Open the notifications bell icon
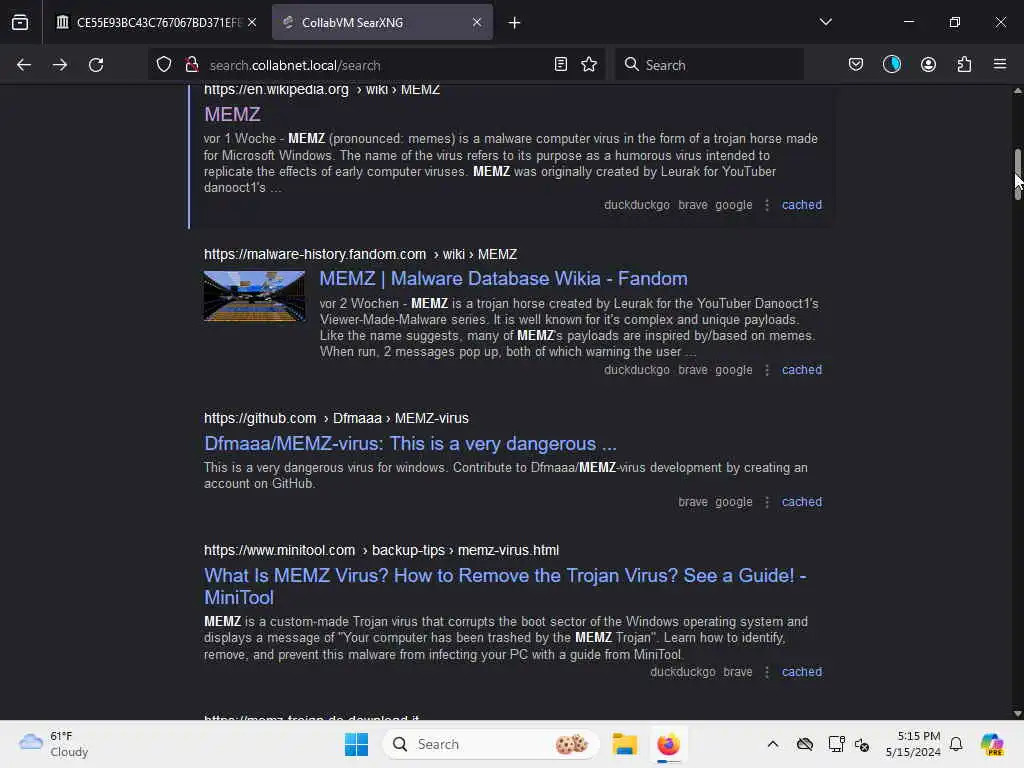This screenshot has width=1024, height=768. tap(956, 744)
